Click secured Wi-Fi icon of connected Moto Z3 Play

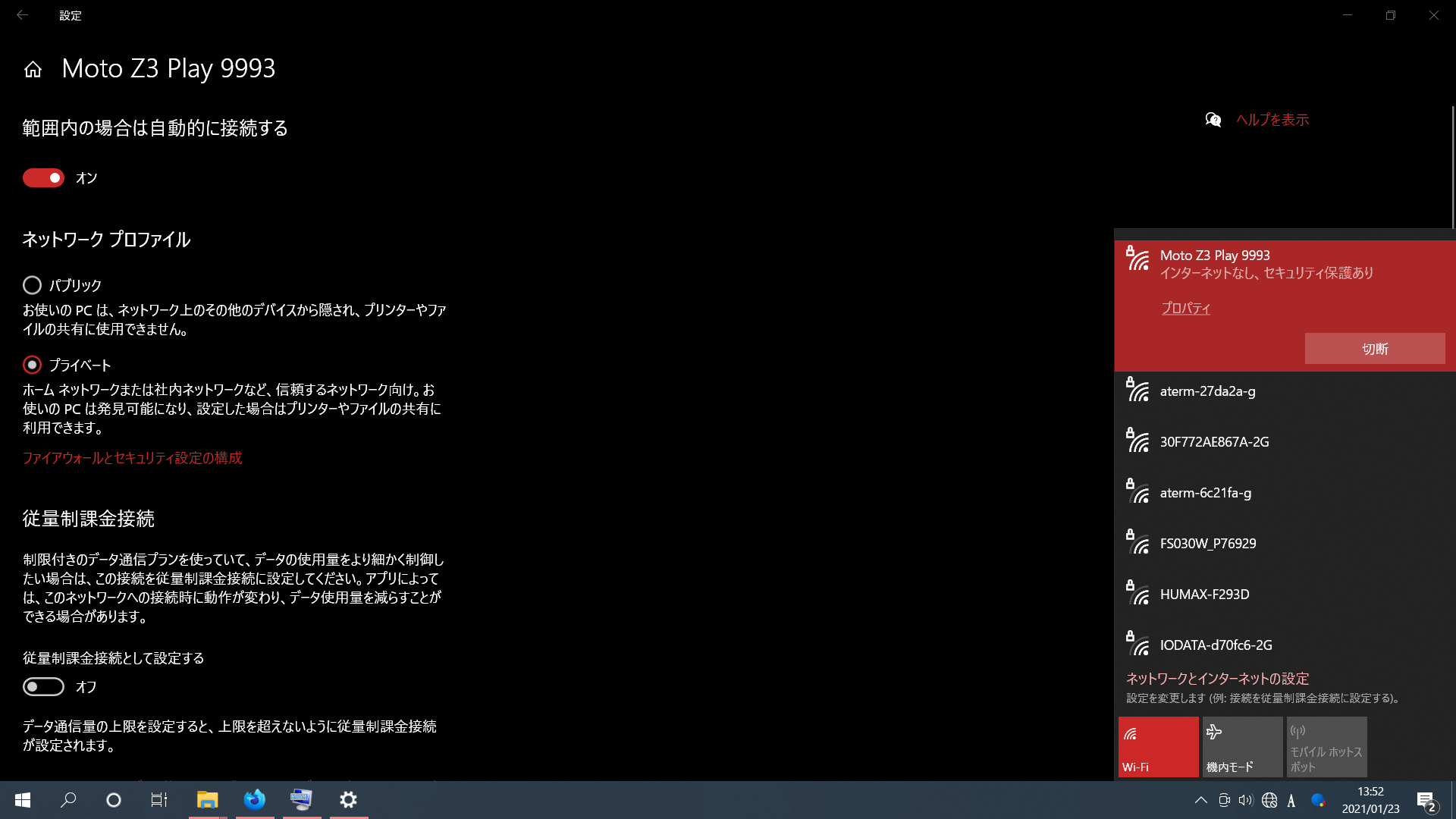pos(1137,259)
